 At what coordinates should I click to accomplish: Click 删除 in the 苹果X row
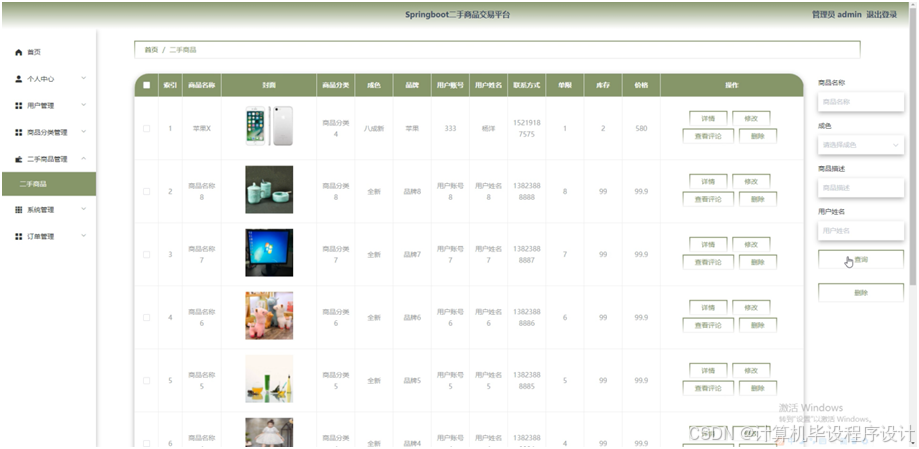pos(758,136)
